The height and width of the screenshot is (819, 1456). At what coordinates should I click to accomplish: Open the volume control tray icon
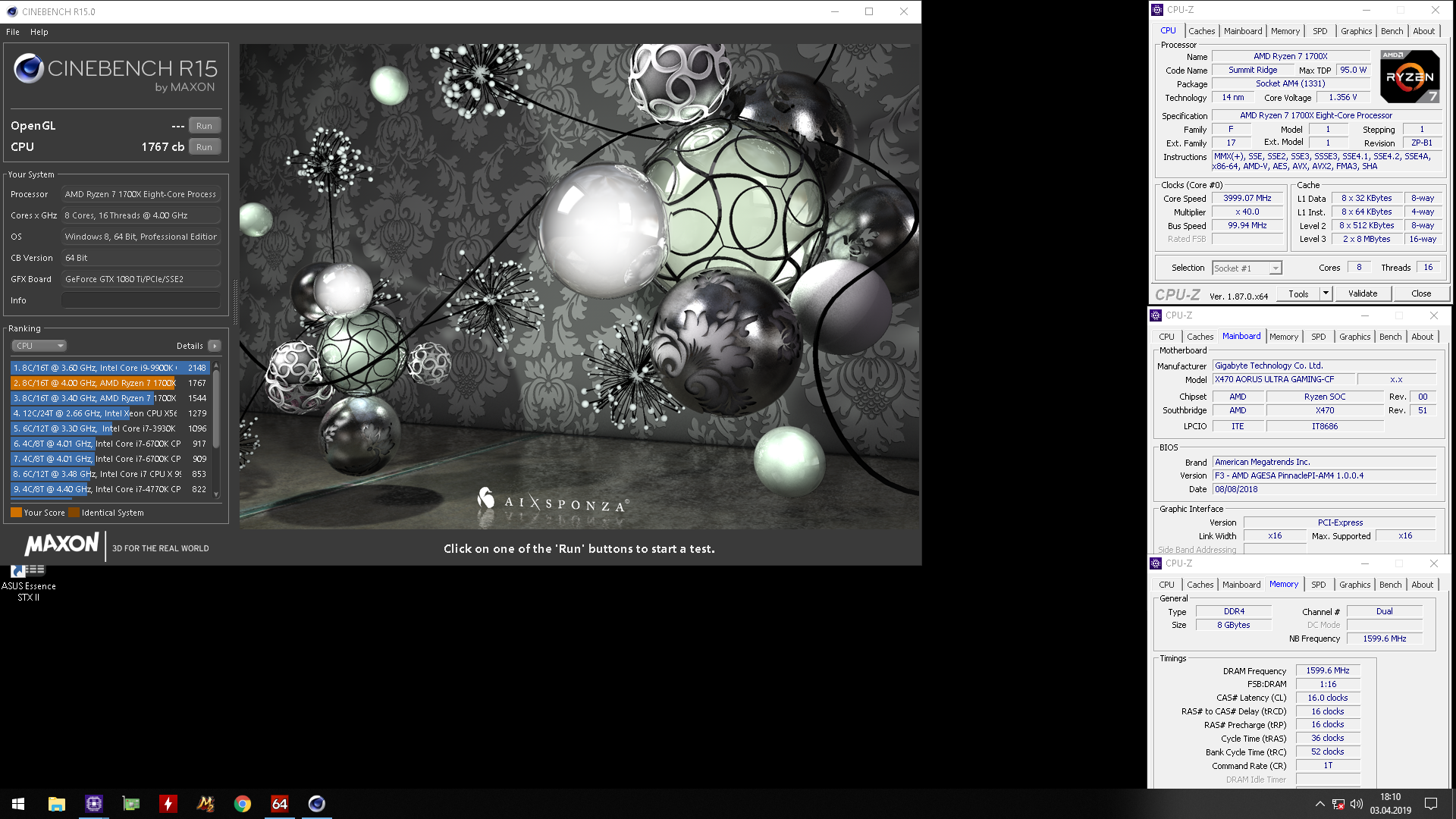point(1357,804)
